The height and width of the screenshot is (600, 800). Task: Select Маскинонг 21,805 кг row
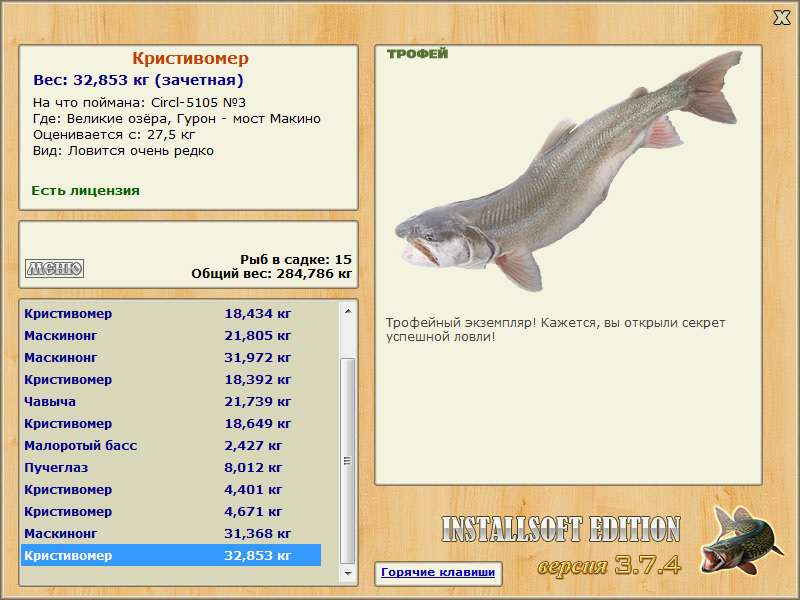tap(171, 335)
